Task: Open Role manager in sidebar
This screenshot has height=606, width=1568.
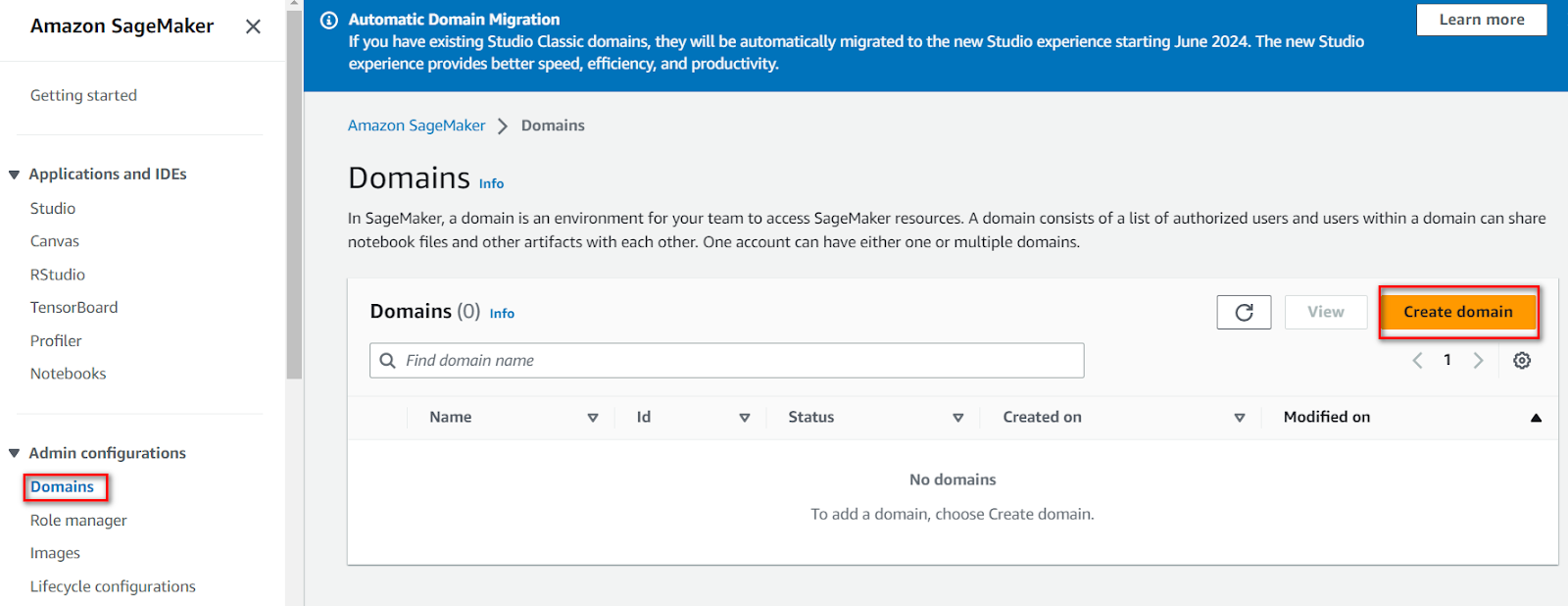Action: coord(78,520)
